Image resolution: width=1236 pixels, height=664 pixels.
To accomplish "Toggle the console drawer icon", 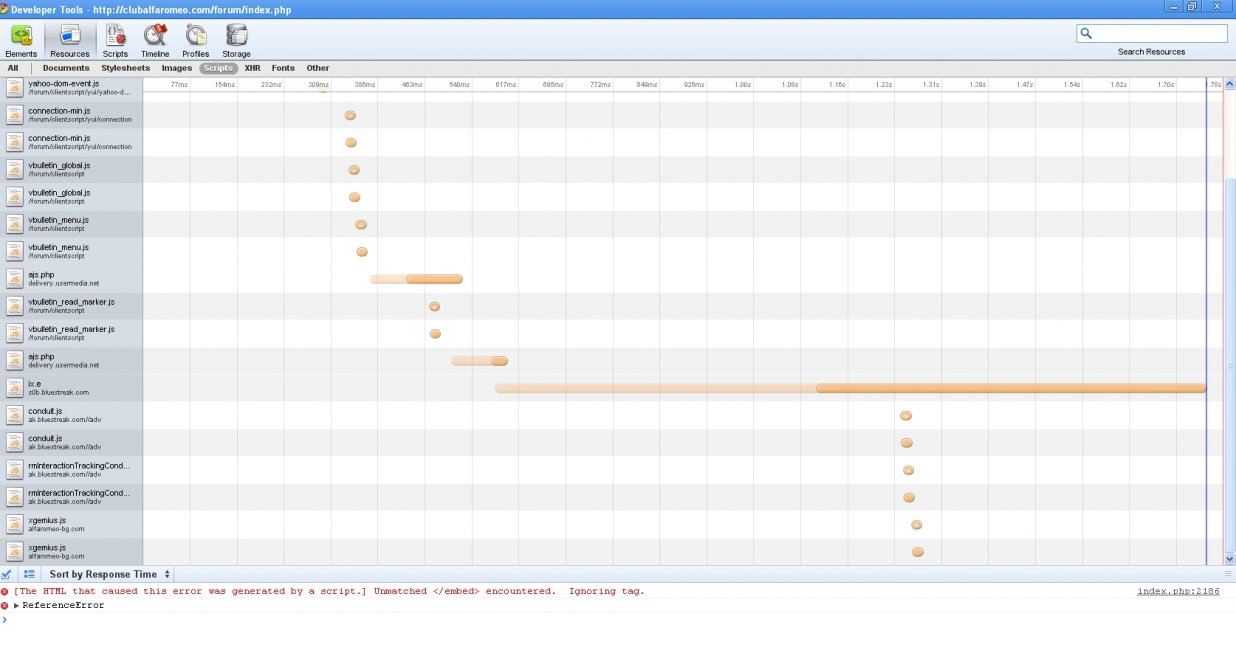I will [x=8, y=574].
